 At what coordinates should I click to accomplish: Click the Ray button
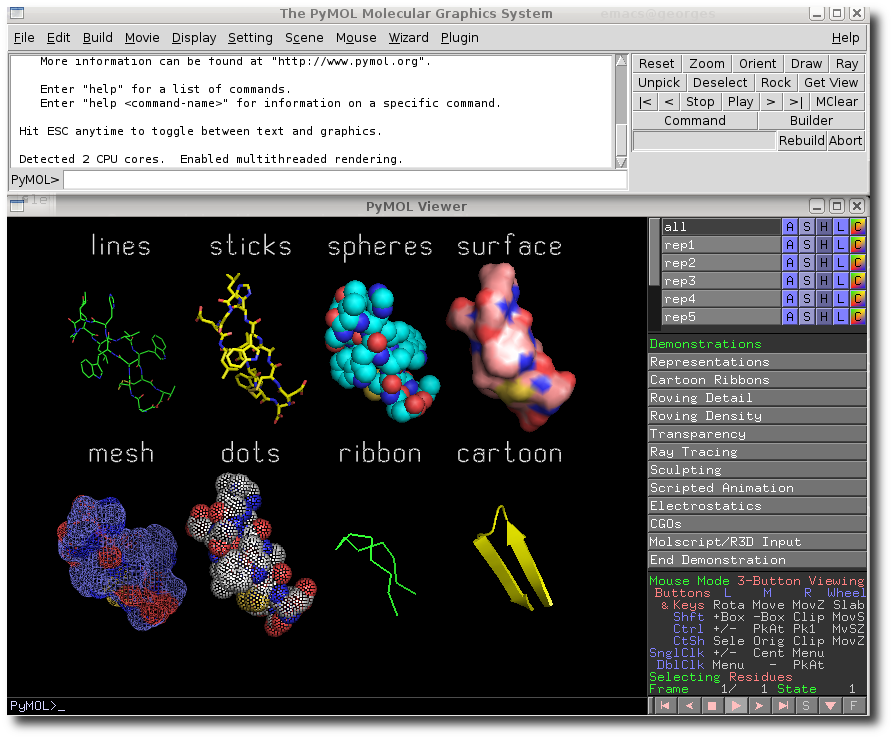pyautogui.click(x=847, y=64)
